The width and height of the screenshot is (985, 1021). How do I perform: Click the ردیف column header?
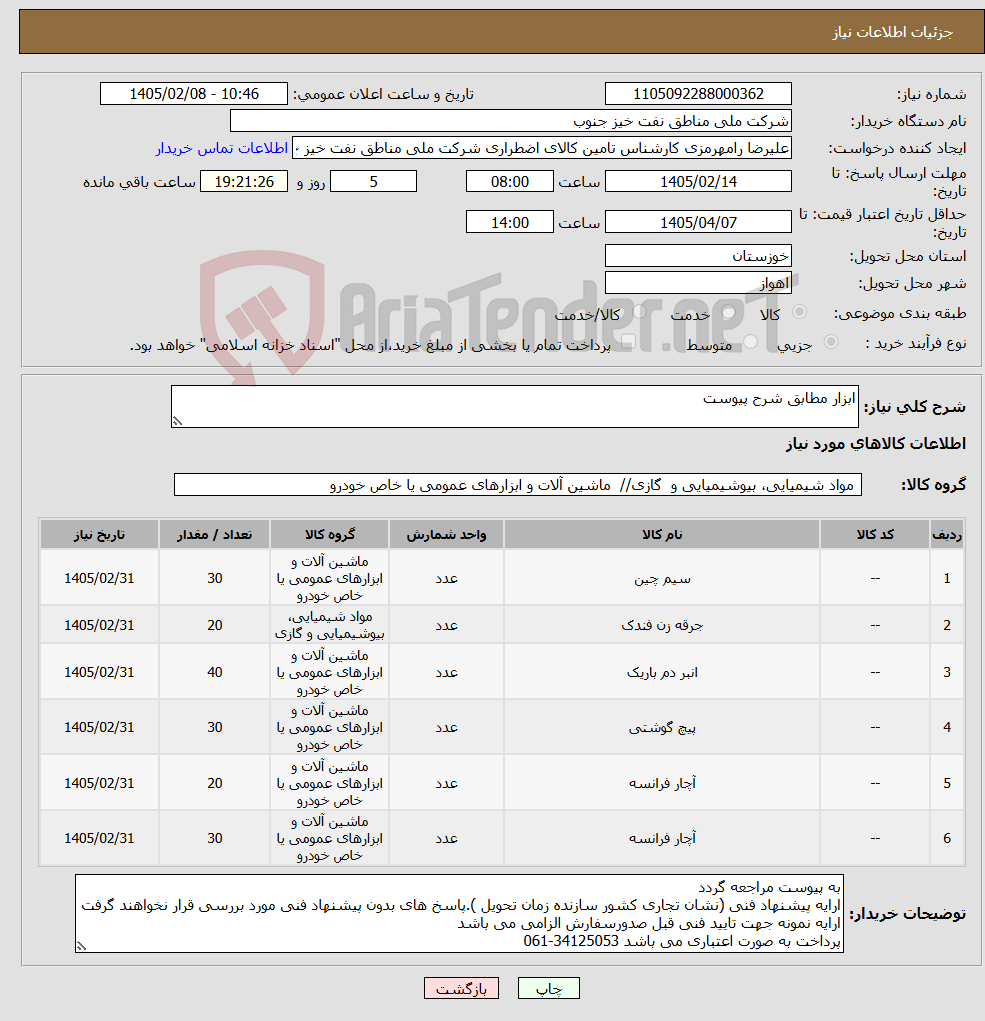coord(947,535)
